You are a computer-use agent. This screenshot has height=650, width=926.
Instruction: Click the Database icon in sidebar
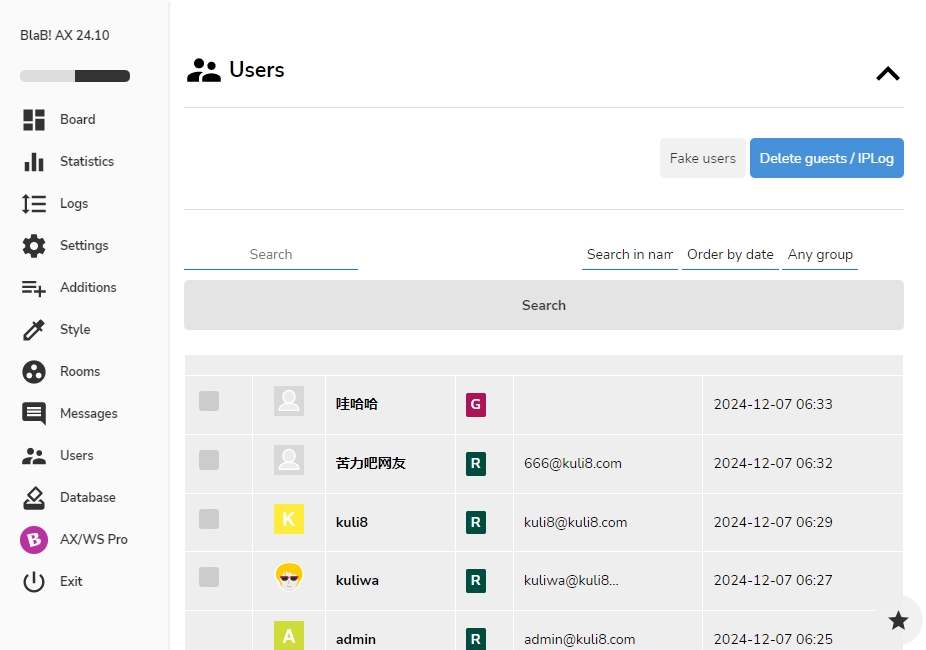coord(34,498)
